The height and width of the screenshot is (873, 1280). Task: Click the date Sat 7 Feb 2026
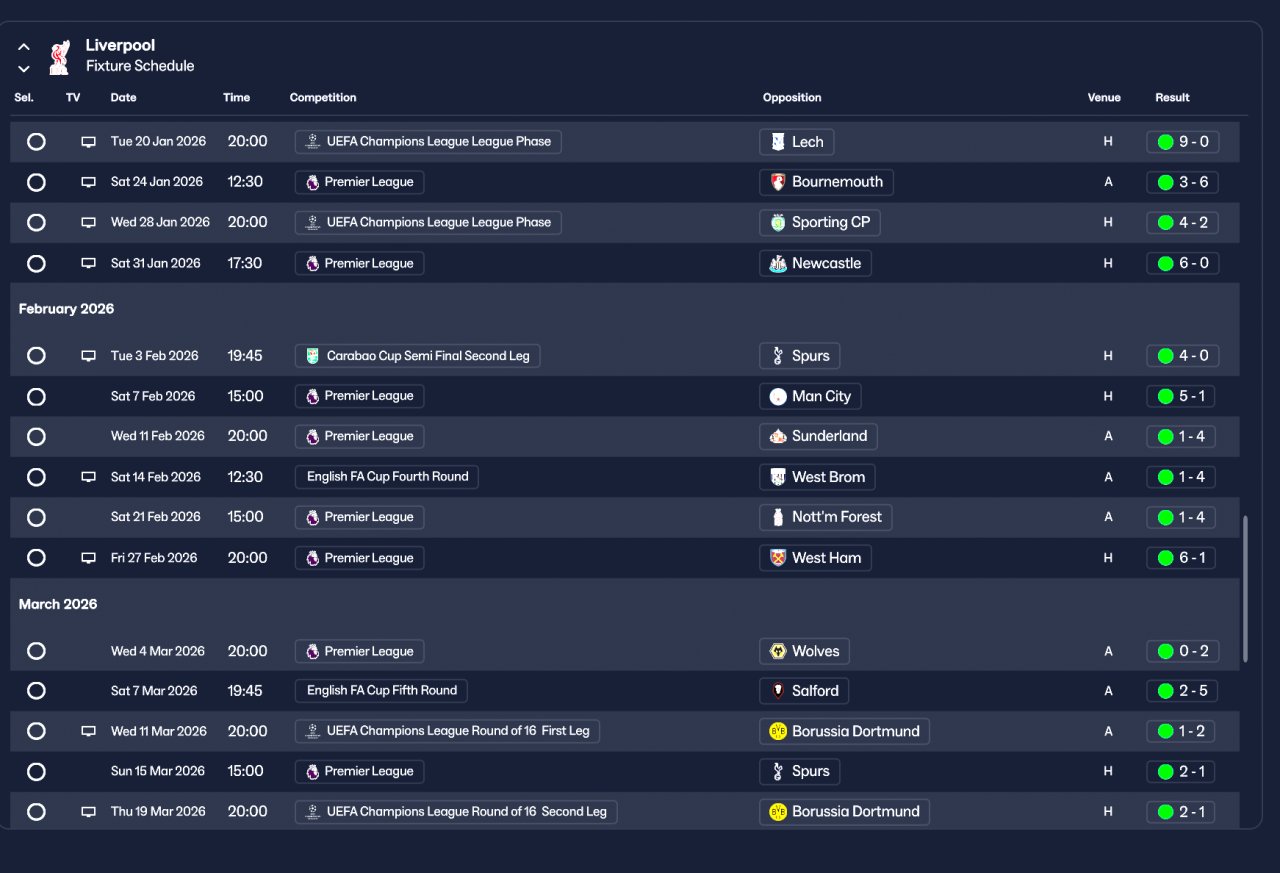coord(153,397)
